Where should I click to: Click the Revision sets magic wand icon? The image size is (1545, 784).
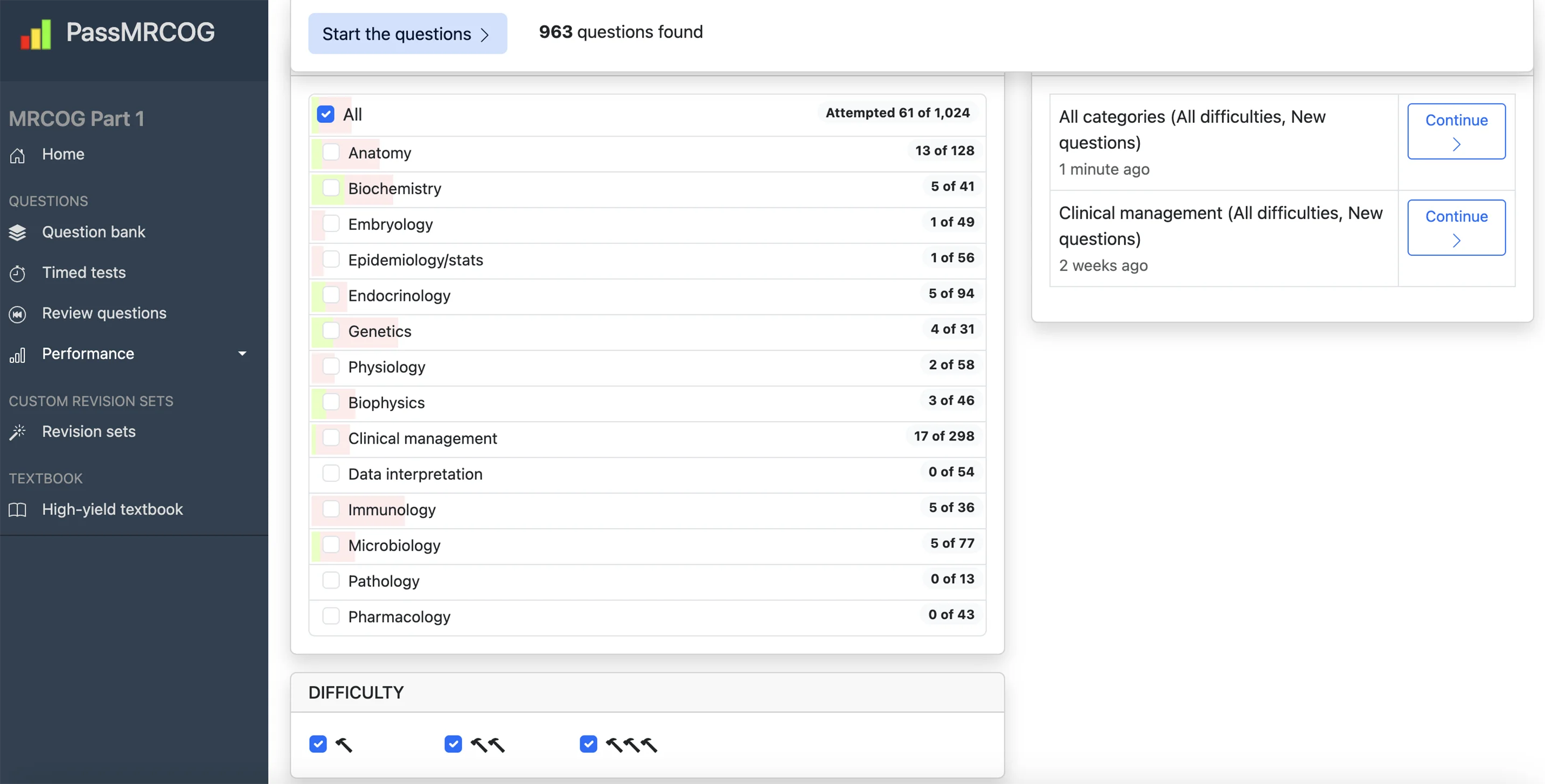point(17,432)
